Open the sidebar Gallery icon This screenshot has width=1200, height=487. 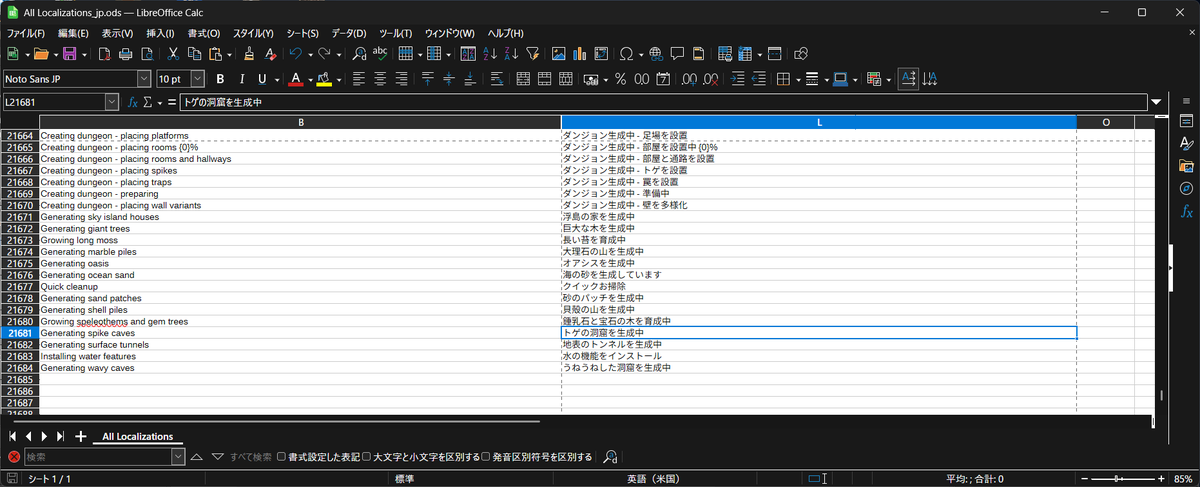point(1187,166)
